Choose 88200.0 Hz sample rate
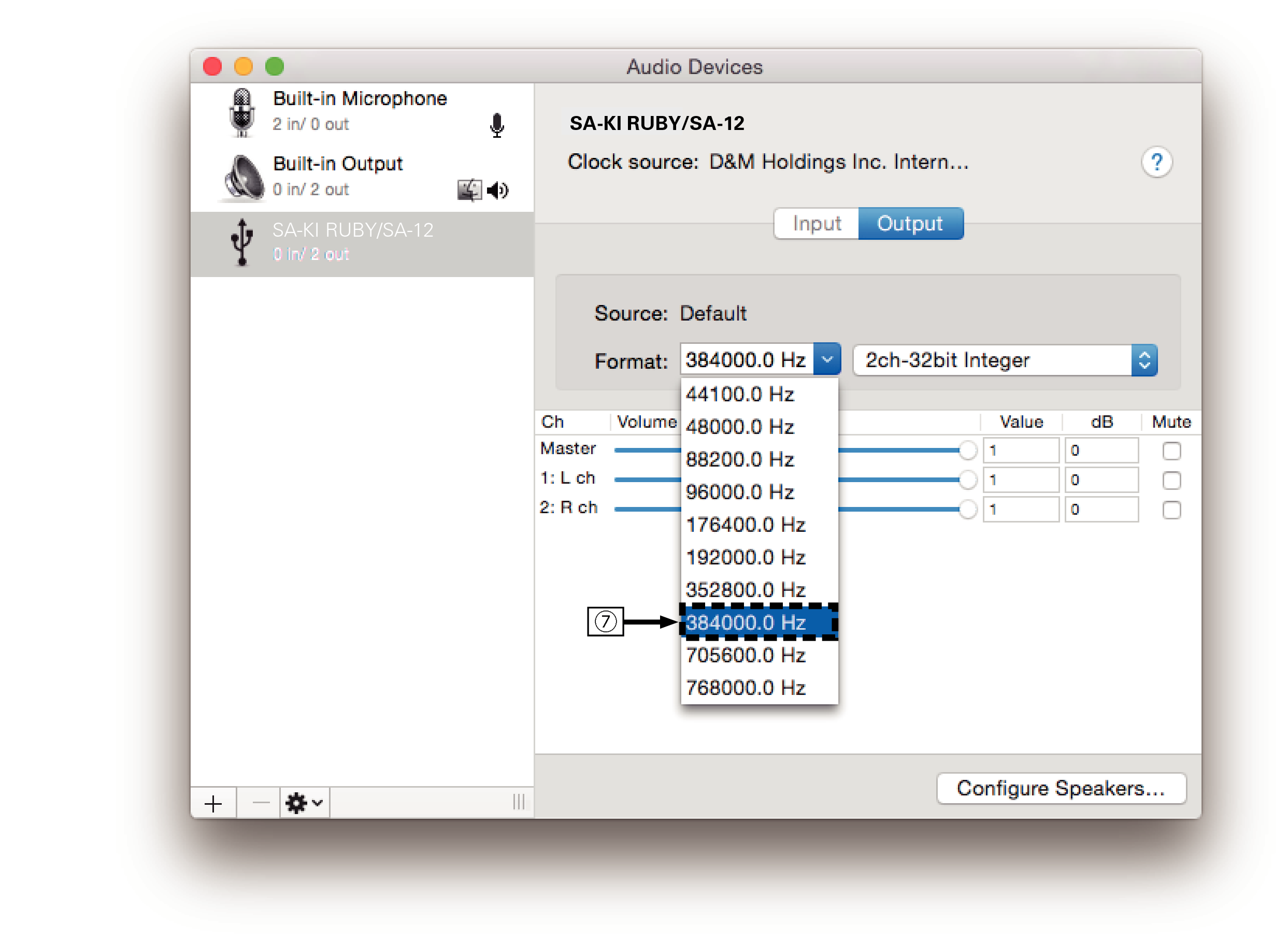Screen dimensions: 1288x943 (759, 459)
